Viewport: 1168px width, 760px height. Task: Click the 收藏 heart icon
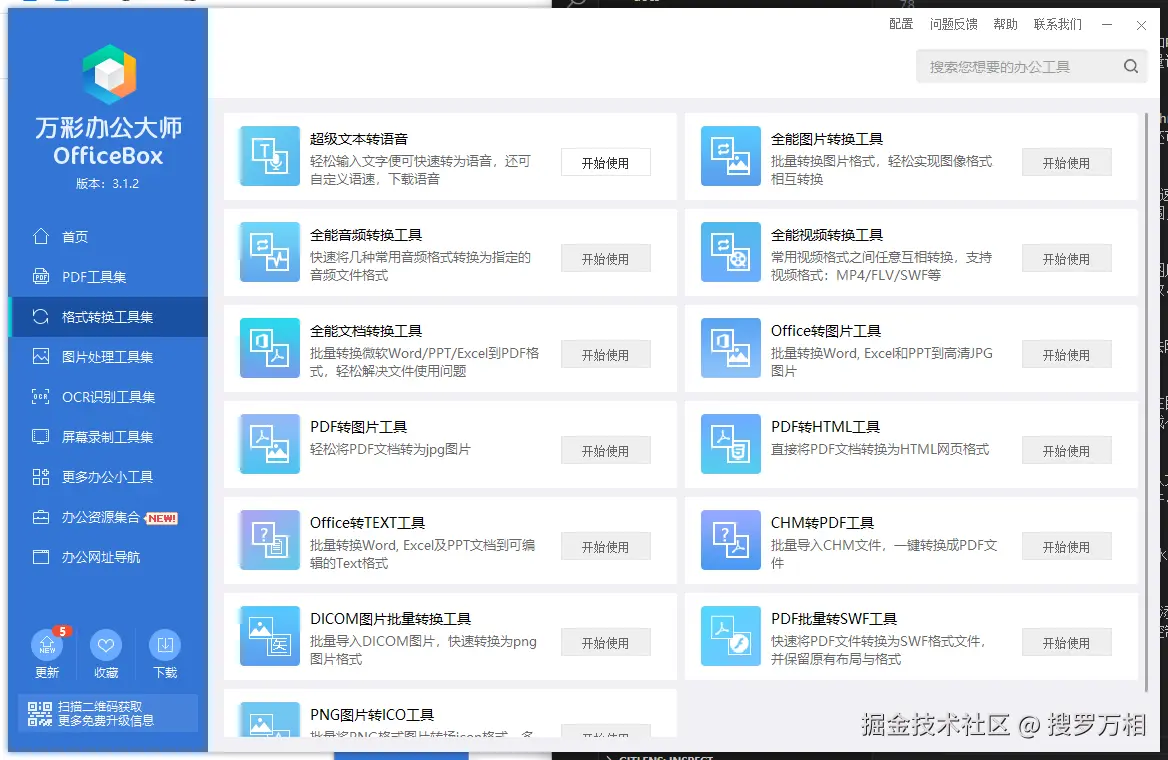pos(106,646)
